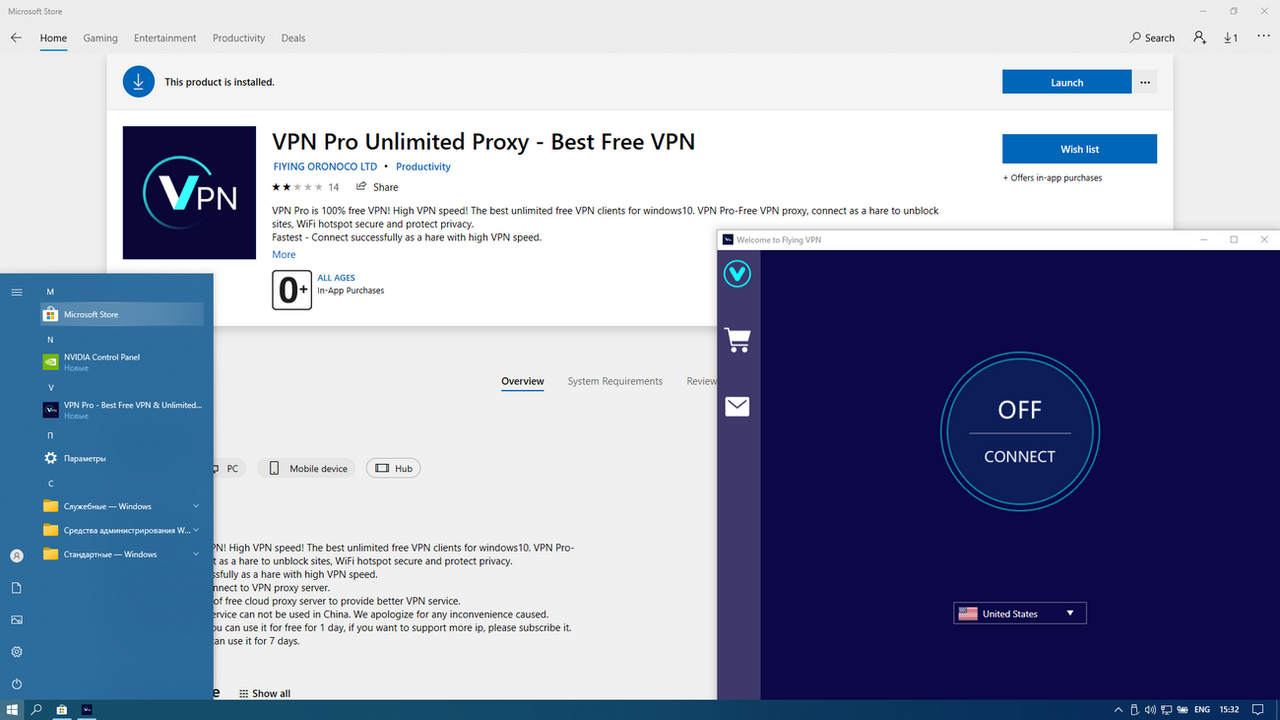Click the taskbar clock 15:32
The height and width of the screenshot is (720, 1280).
1230,710
